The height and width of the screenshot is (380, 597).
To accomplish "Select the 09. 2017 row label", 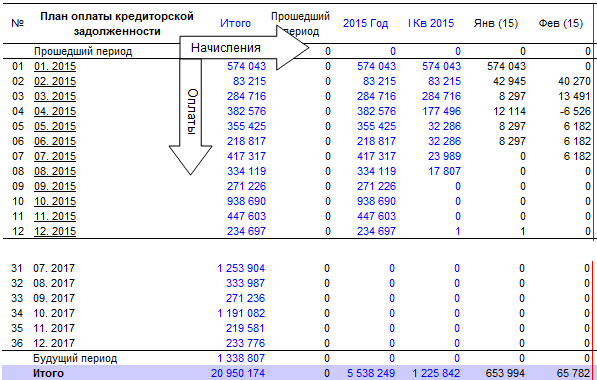I will point(54,298).
